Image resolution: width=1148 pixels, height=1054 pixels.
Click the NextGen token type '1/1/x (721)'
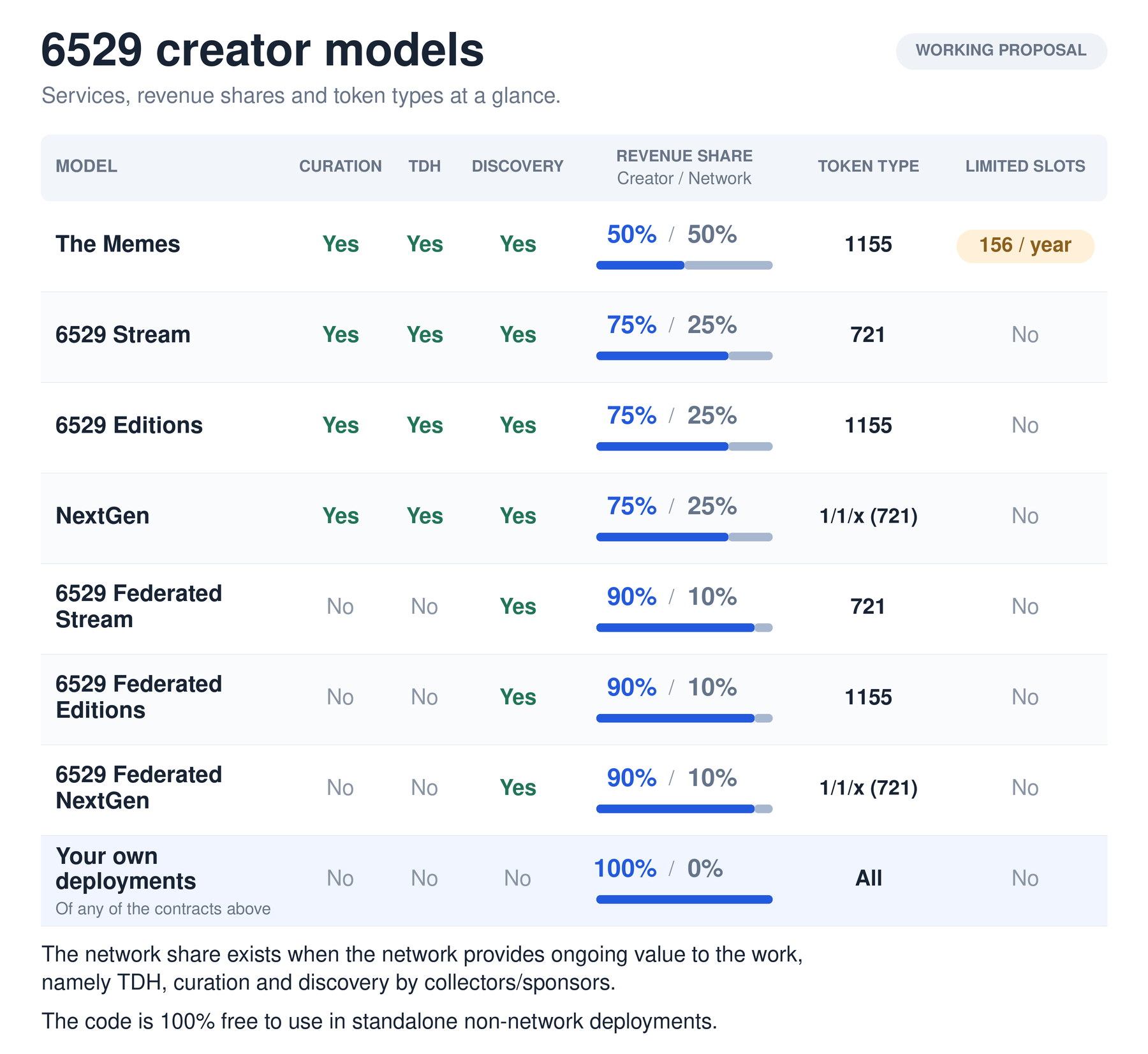coord(869,516)
